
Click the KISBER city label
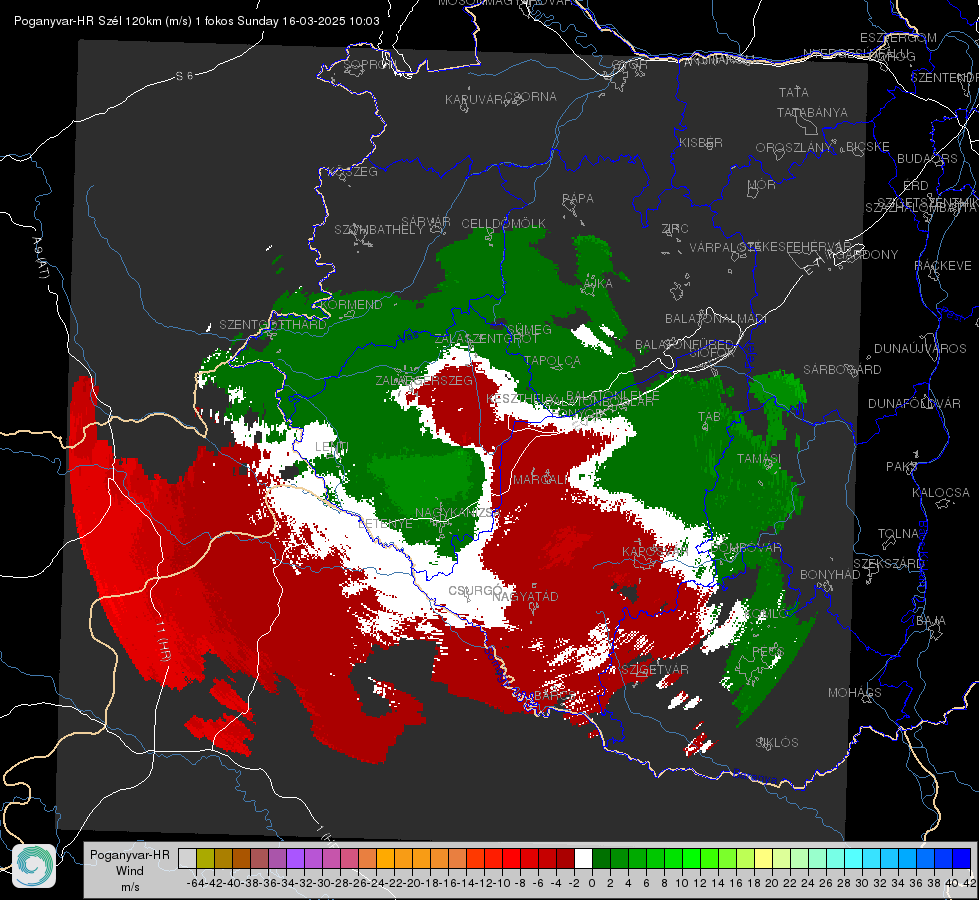(701, 142)
